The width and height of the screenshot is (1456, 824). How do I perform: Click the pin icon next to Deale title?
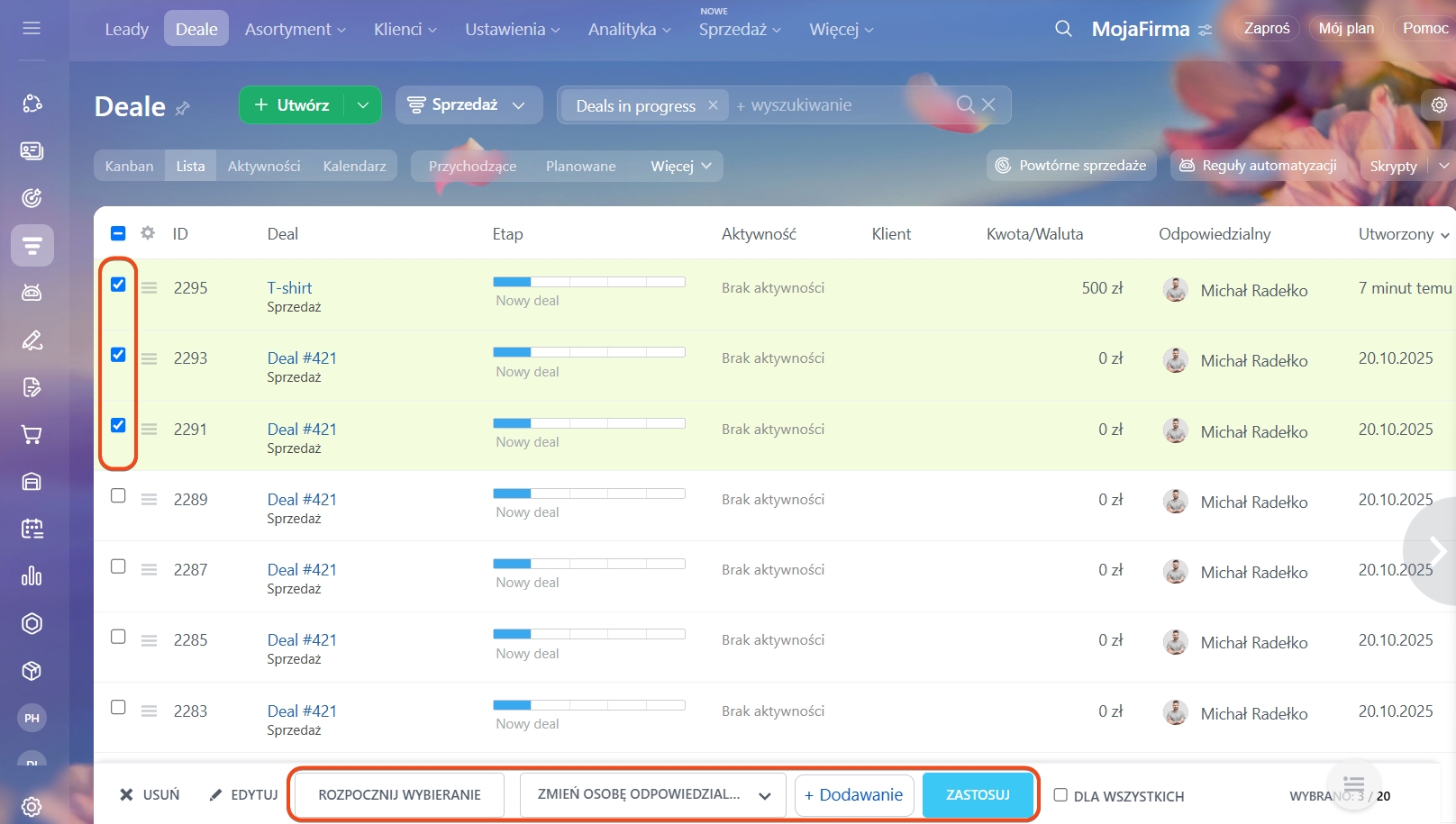pyautogui.click(x=183, y=108)
